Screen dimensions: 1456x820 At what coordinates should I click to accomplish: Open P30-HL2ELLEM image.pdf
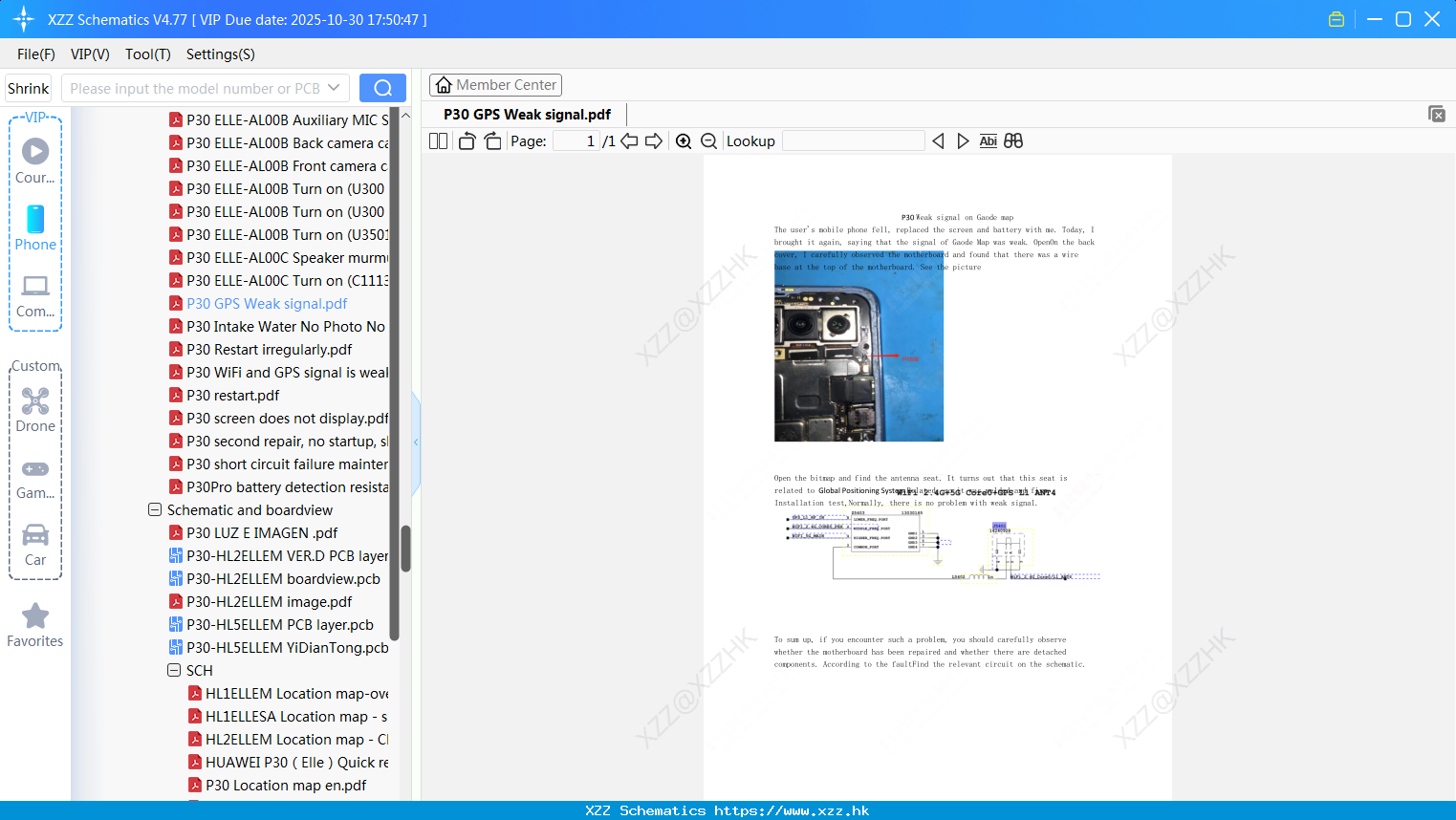[260, 602]
